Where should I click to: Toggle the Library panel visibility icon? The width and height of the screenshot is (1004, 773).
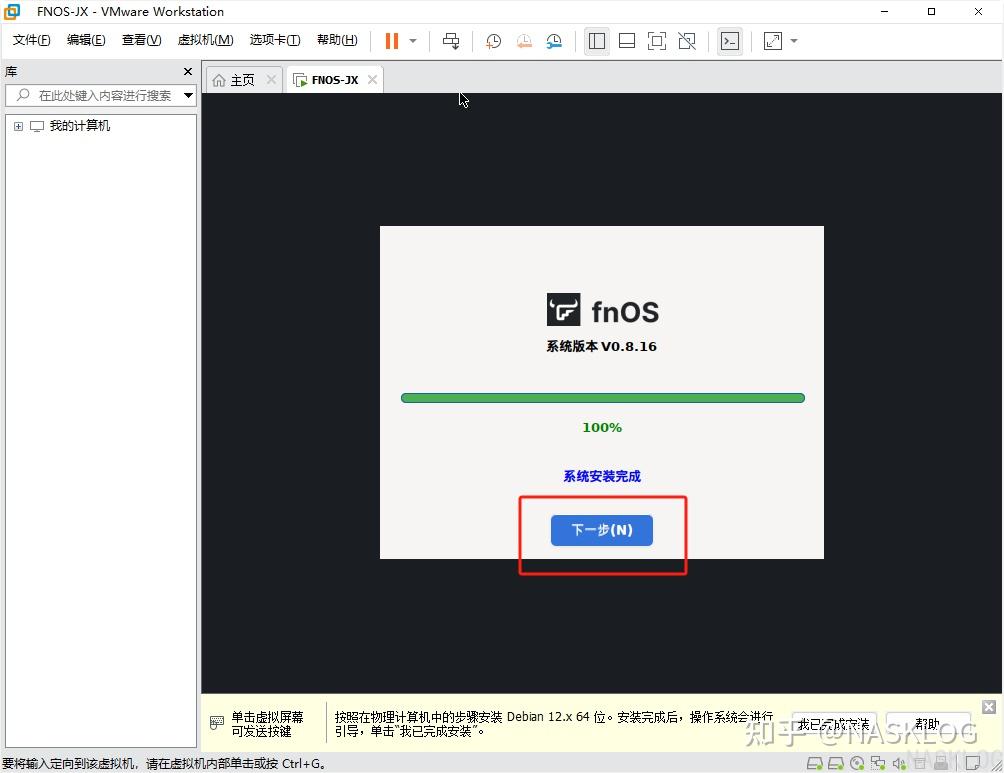pyautogui.click(x=597, y=41)
